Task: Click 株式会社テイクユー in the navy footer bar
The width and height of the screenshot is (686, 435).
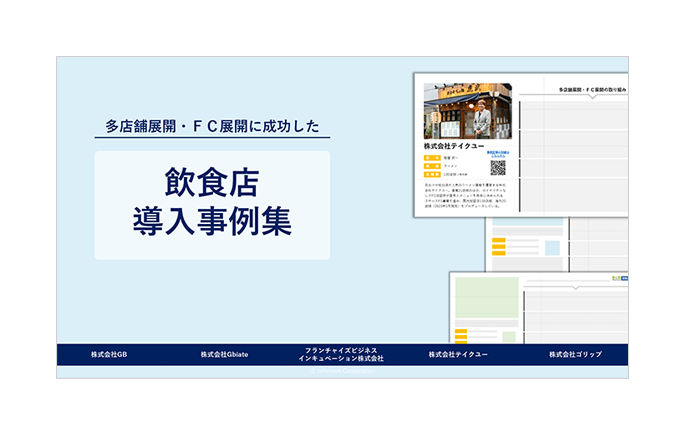Action: pos(458,355)
